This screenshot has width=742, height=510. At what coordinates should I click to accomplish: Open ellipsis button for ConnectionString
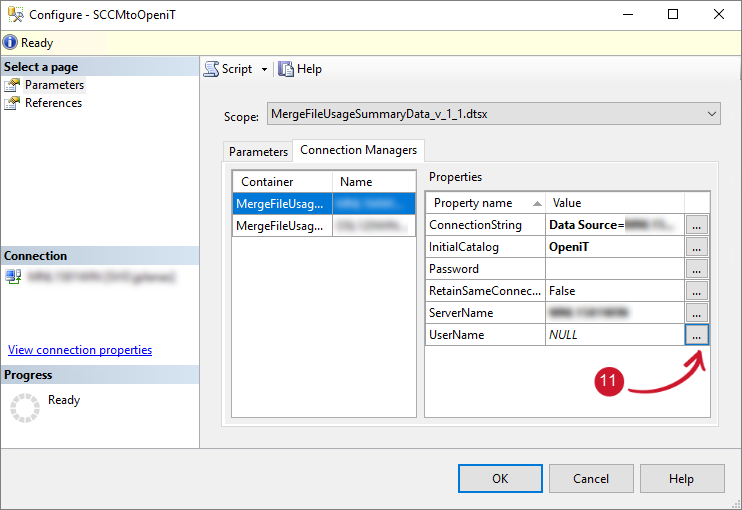697,225
